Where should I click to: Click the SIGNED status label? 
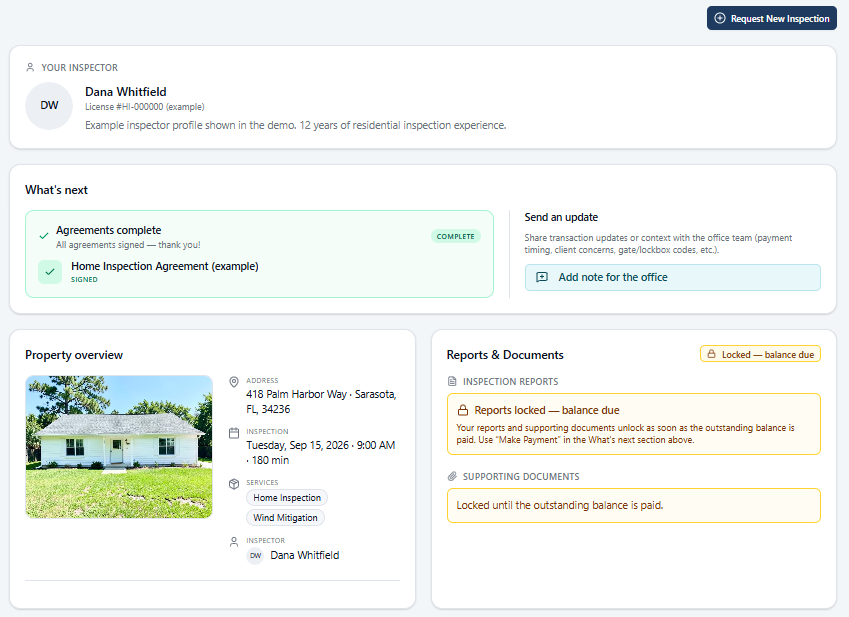84,280
